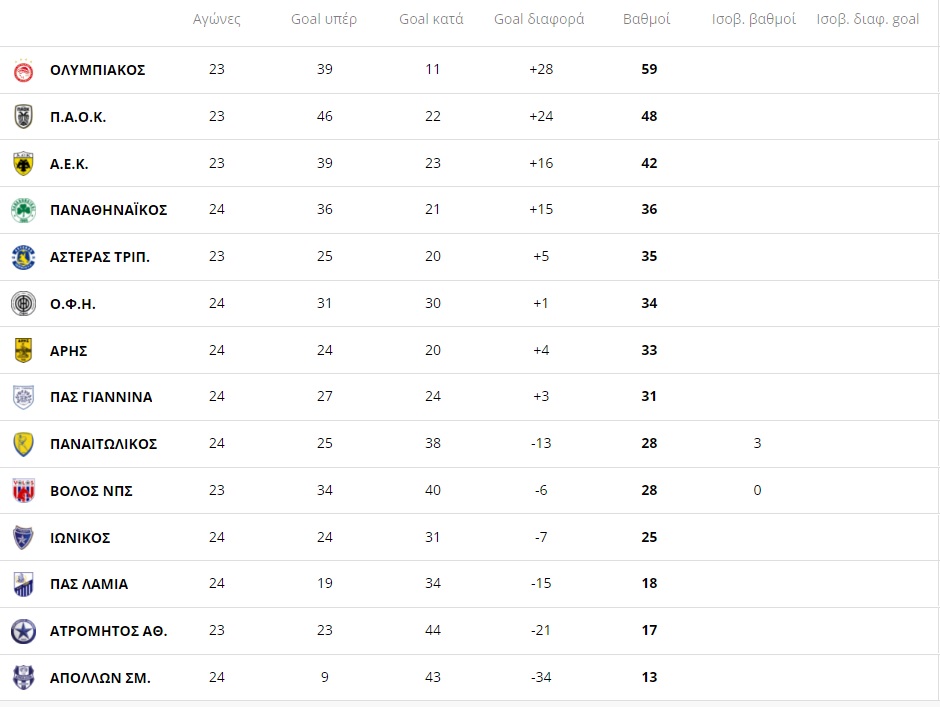
Task: Click the P.A.O.K. team crest
Action: (x=23, y=117)
